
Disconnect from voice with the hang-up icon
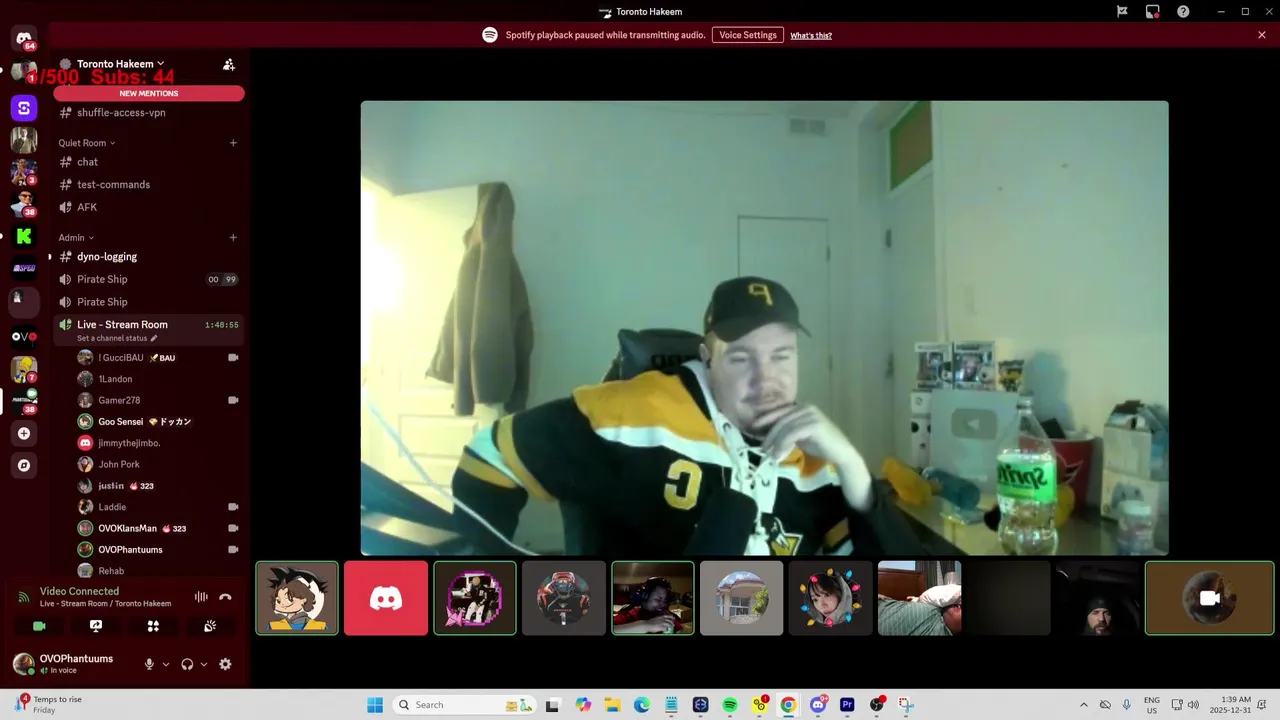tap(225, 597)
